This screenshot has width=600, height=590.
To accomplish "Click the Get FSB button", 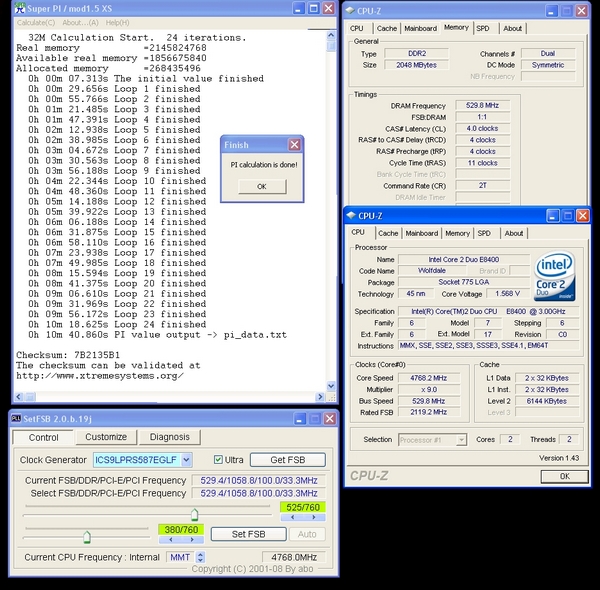I will click(288, 460).
